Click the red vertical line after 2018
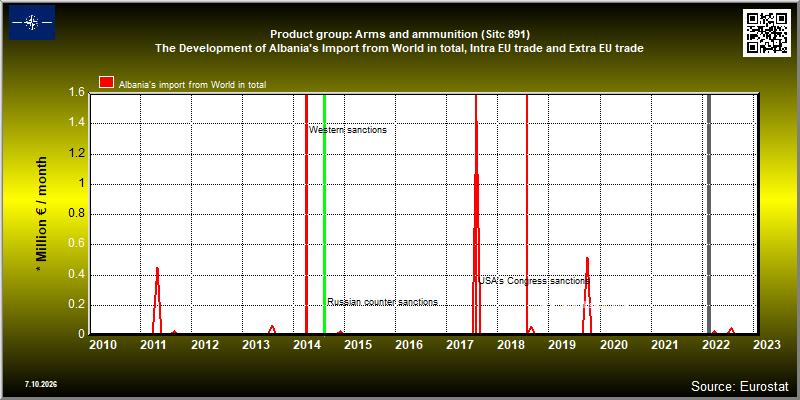This screenshot has height=400, width=800. tap(527, 213)
